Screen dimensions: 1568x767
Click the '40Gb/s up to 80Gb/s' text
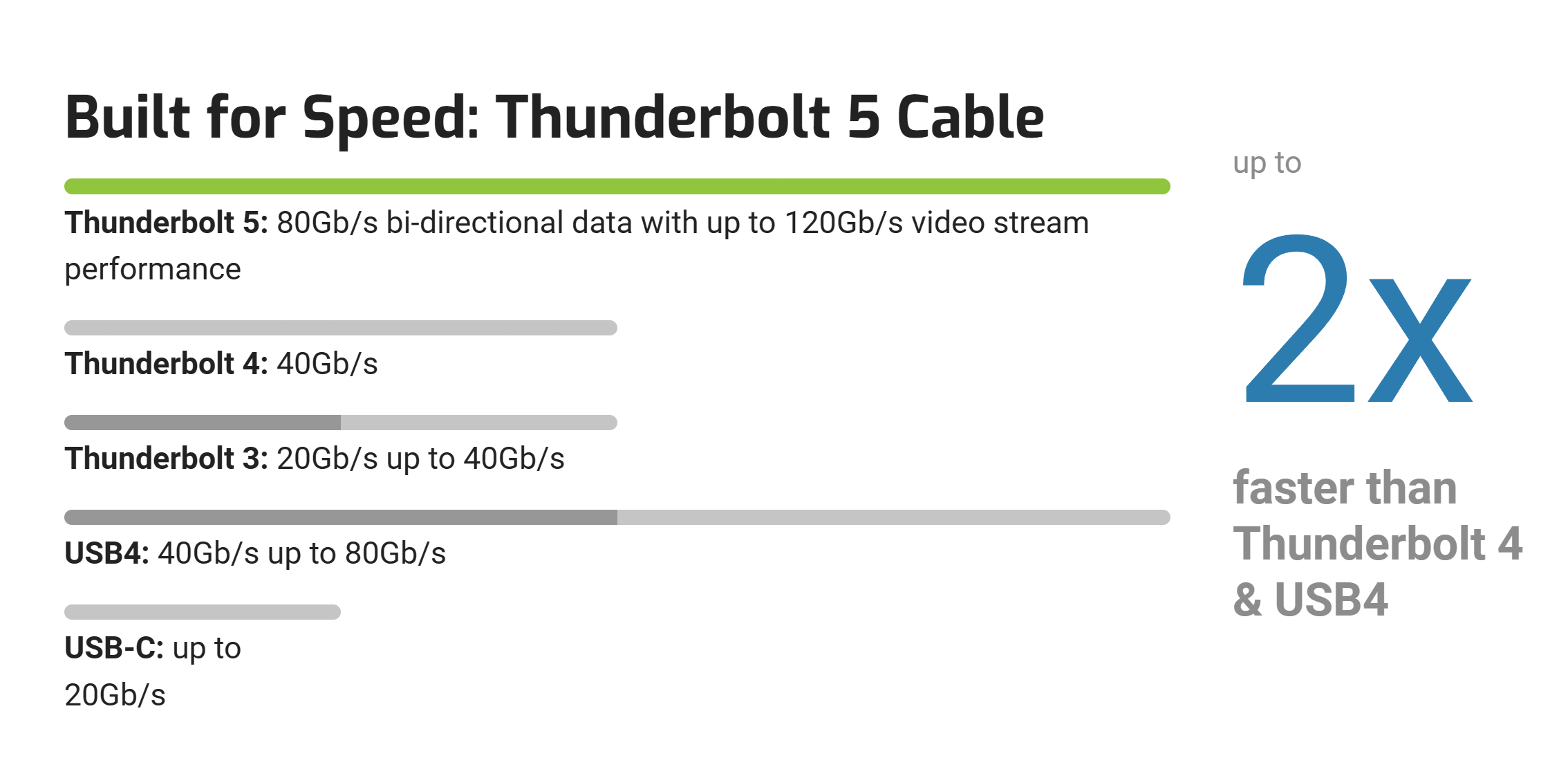(x=302, y=553)
